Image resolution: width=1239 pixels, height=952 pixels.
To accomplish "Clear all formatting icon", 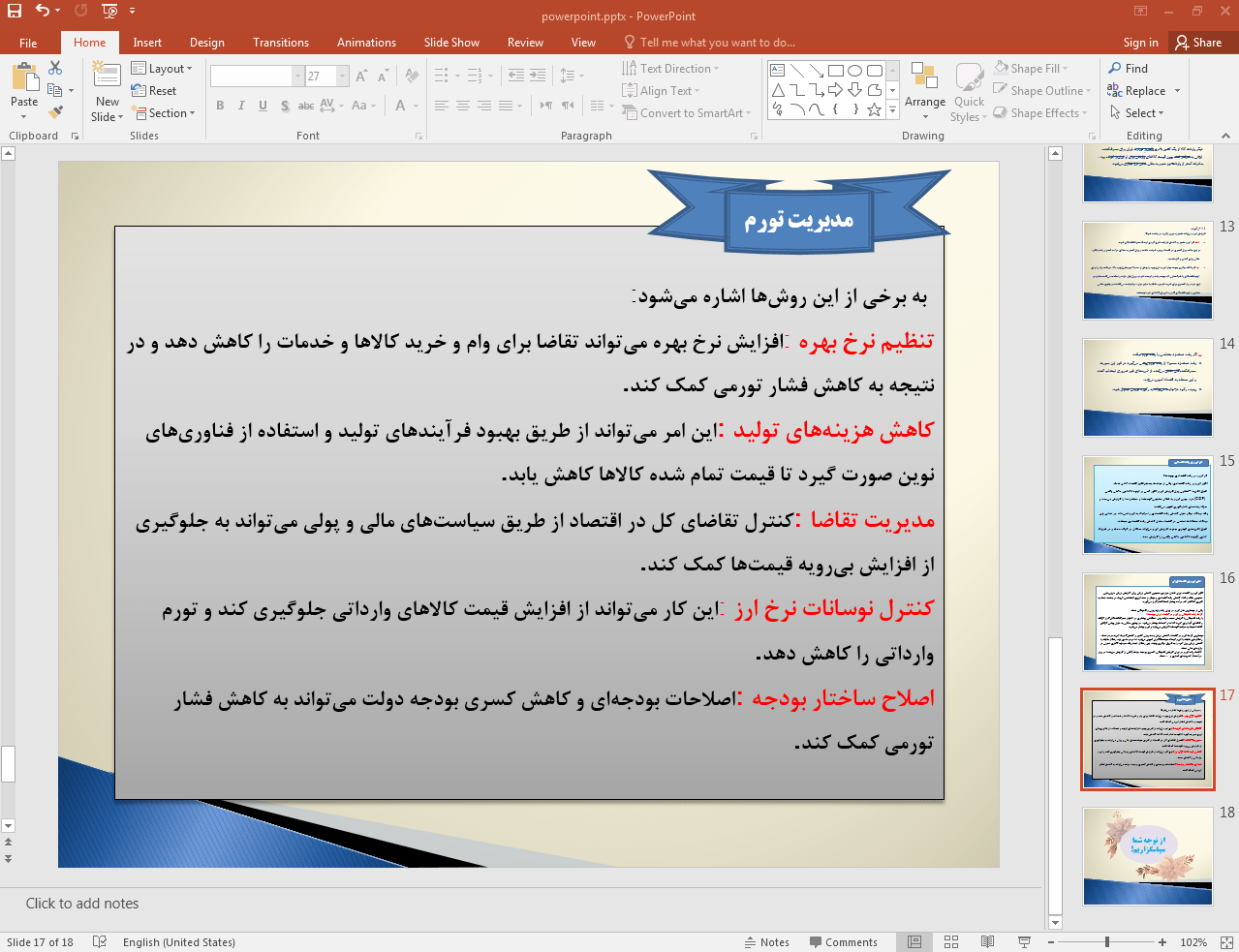I will 413,76.
